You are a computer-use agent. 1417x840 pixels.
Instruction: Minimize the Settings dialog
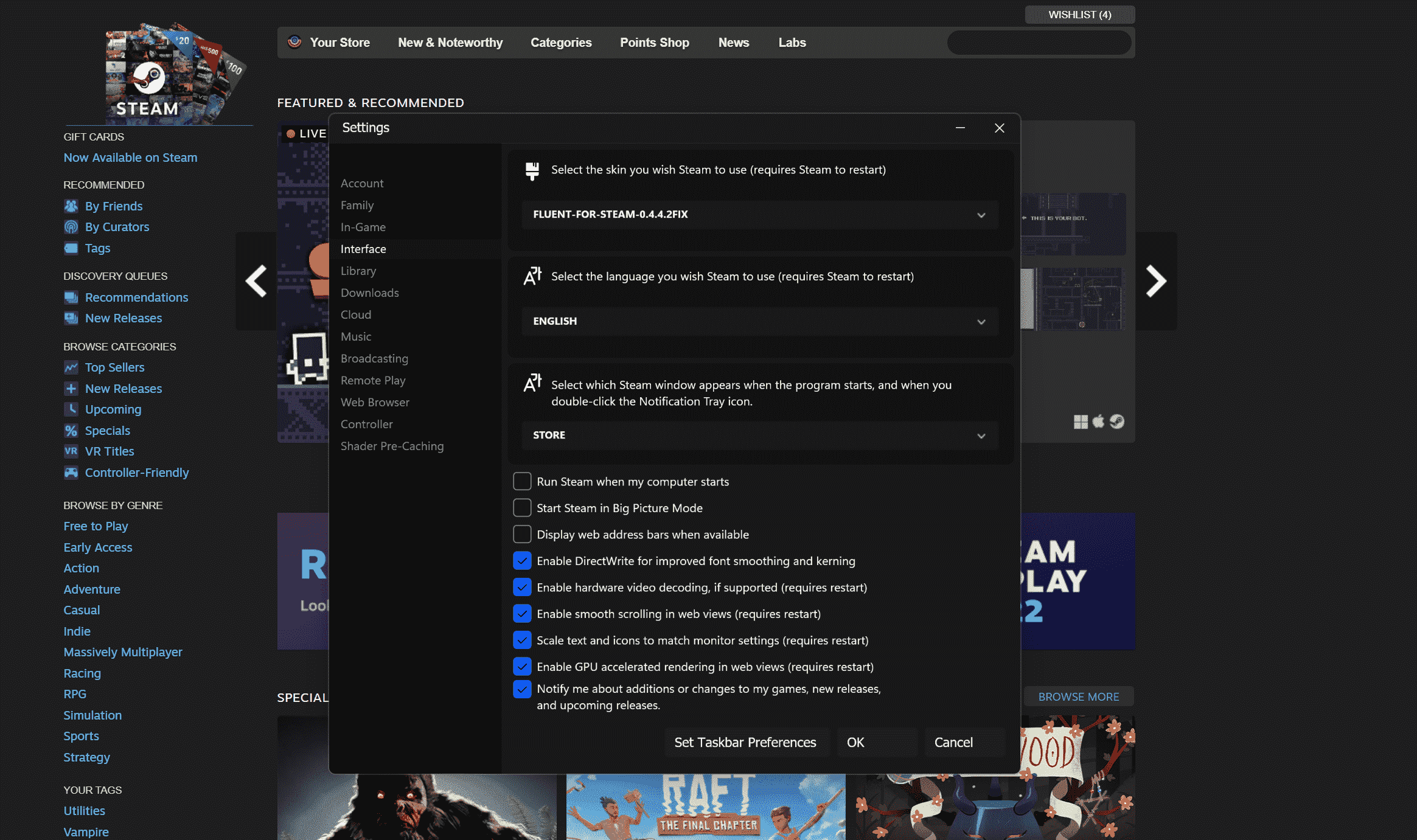coord(960,128)
